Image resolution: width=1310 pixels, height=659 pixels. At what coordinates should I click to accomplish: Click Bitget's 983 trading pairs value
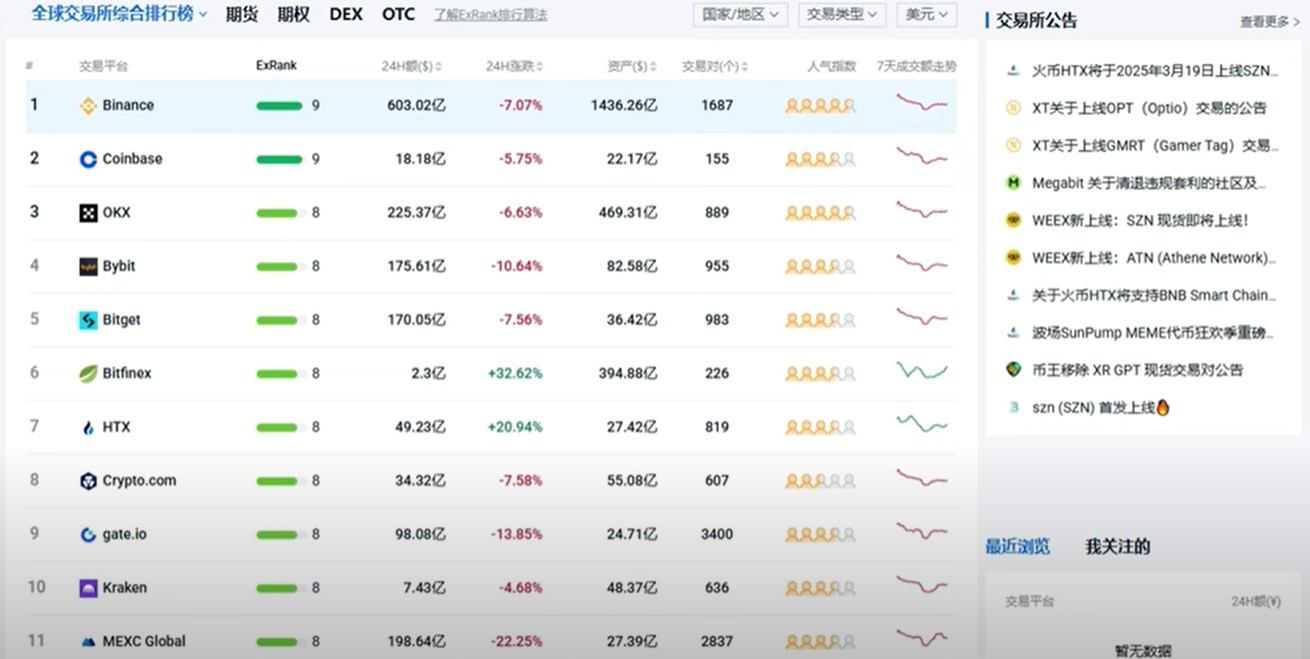(717, 319)
